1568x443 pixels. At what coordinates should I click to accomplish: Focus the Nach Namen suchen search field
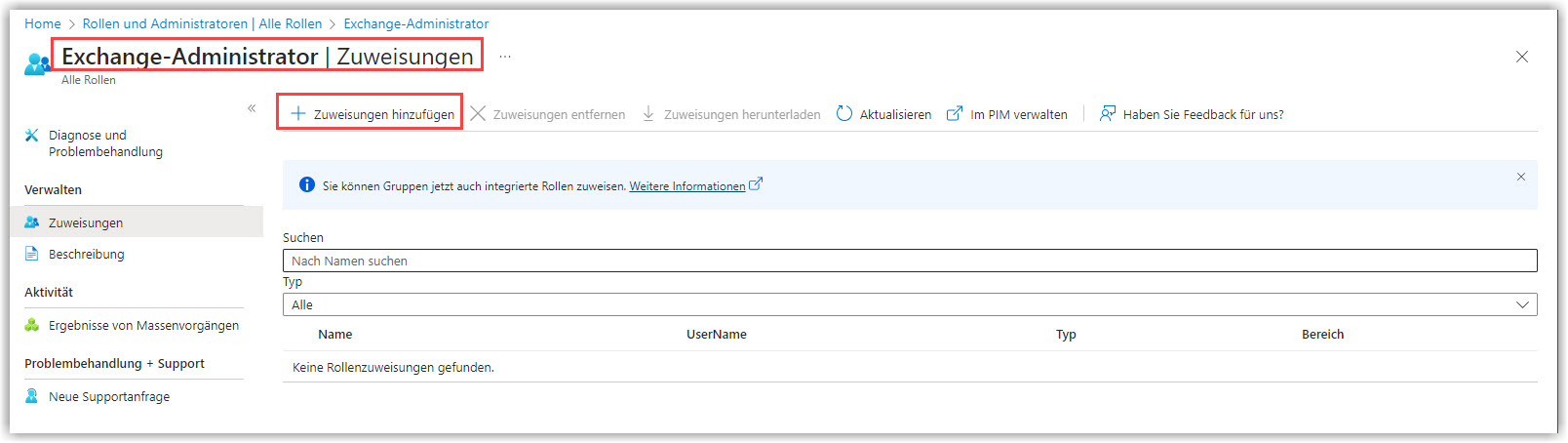tap(910, 261)
